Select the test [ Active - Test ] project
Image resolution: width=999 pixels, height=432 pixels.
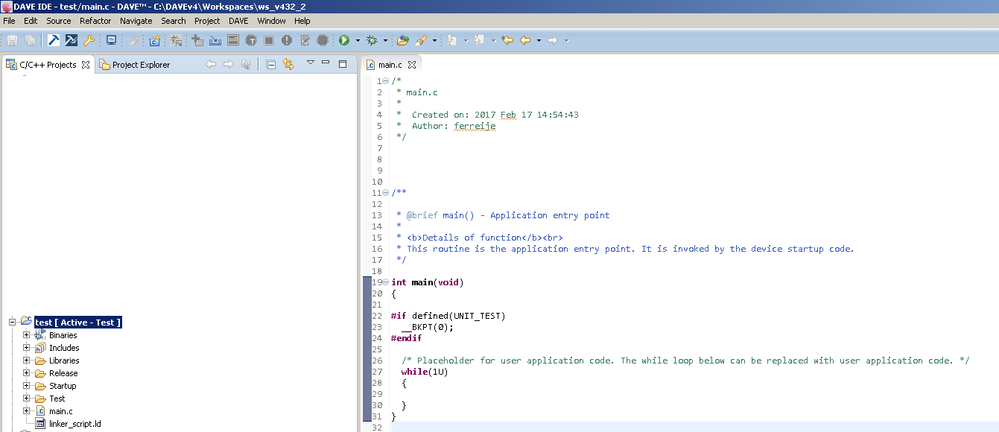point(78,322)
